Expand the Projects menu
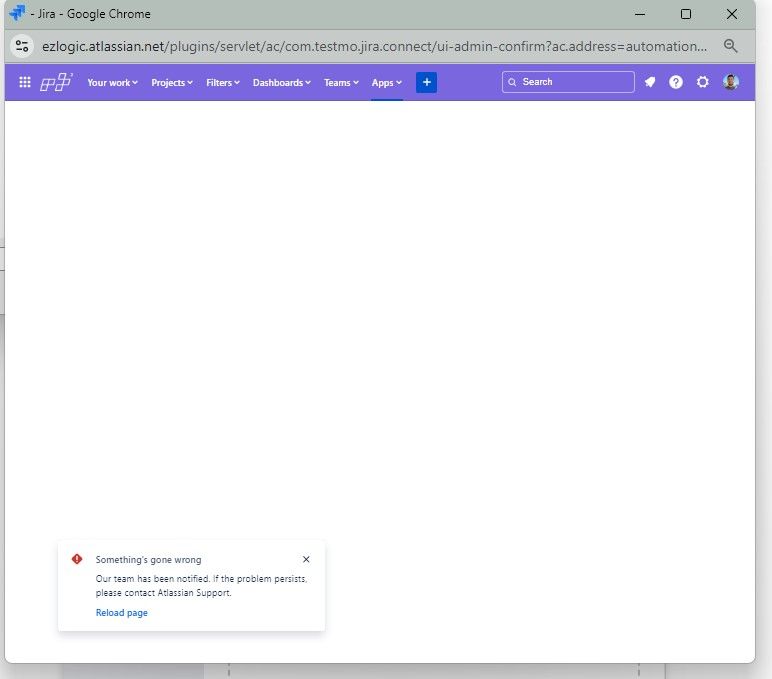 [x=172, y=83]
